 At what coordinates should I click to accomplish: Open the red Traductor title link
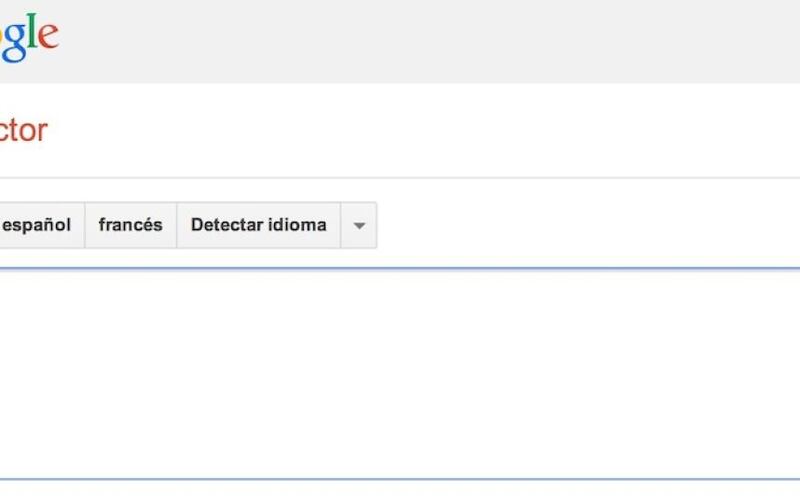23,131
